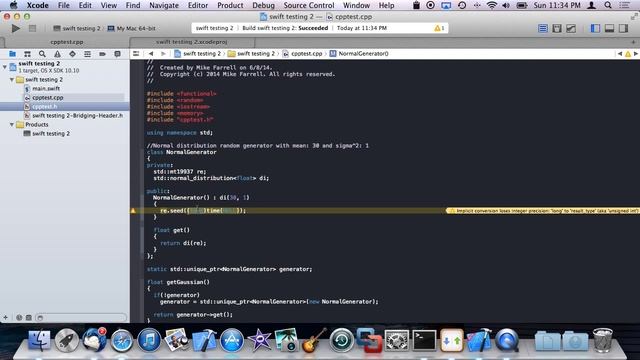Image resolution: width=640 pixels, height=360 pixels.
Task: Show only source-controlled files
Action: [29, 317]
